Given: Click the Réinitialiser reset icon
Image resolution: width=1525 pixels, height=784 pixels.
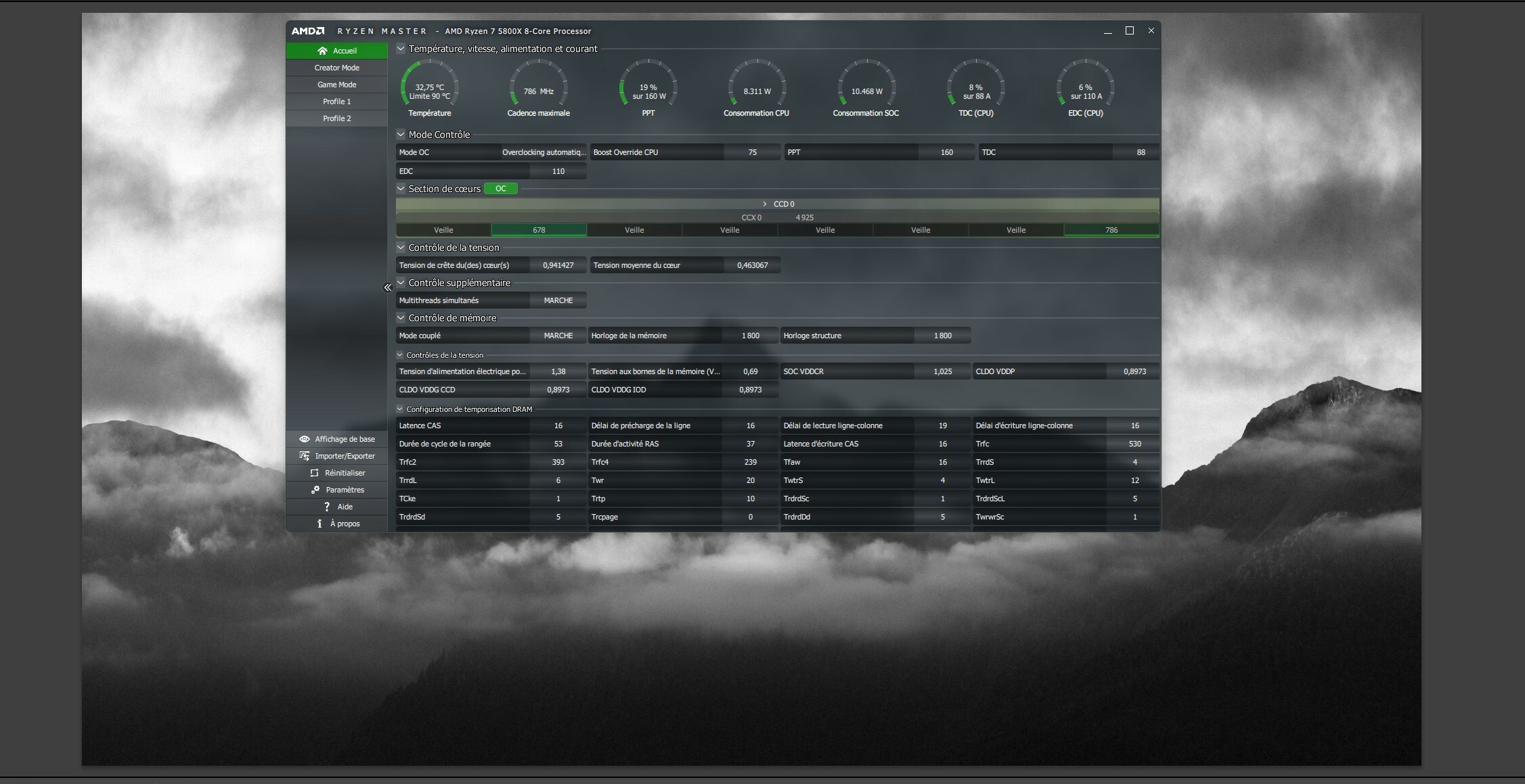Looking at the screenshot, I should click(314, 473).
